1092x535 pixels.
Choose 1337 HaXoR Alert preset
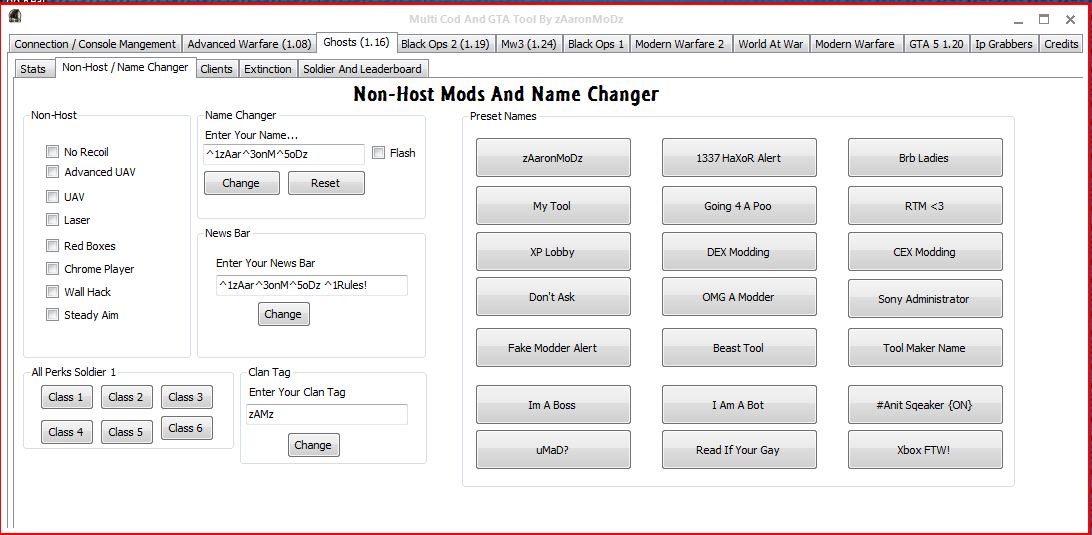[x=739, y=157]
